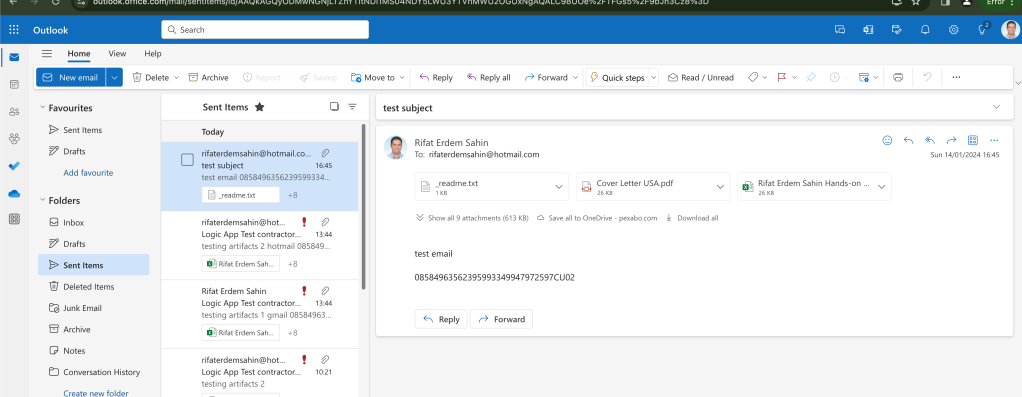This screenshot has height=397, width=1022.
Task: Click Add favourite link
Action: coord(88,173)
